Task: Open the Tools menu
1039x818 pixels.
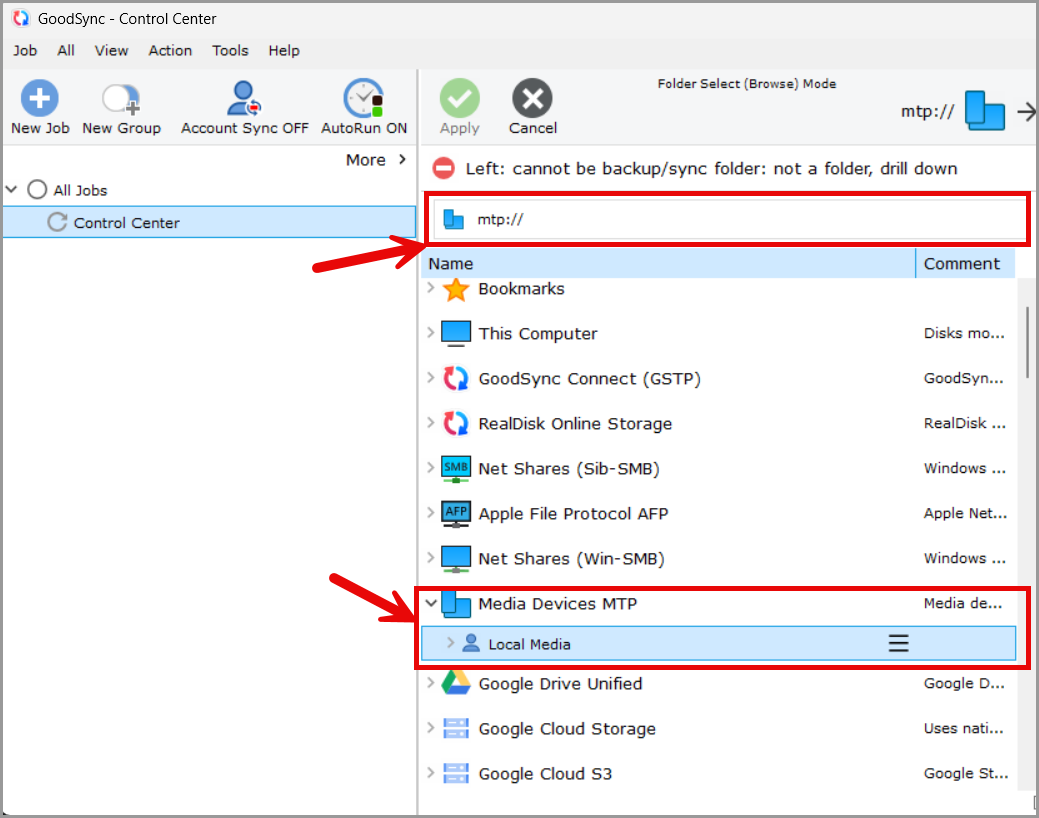Action: [x=230, y=50]
